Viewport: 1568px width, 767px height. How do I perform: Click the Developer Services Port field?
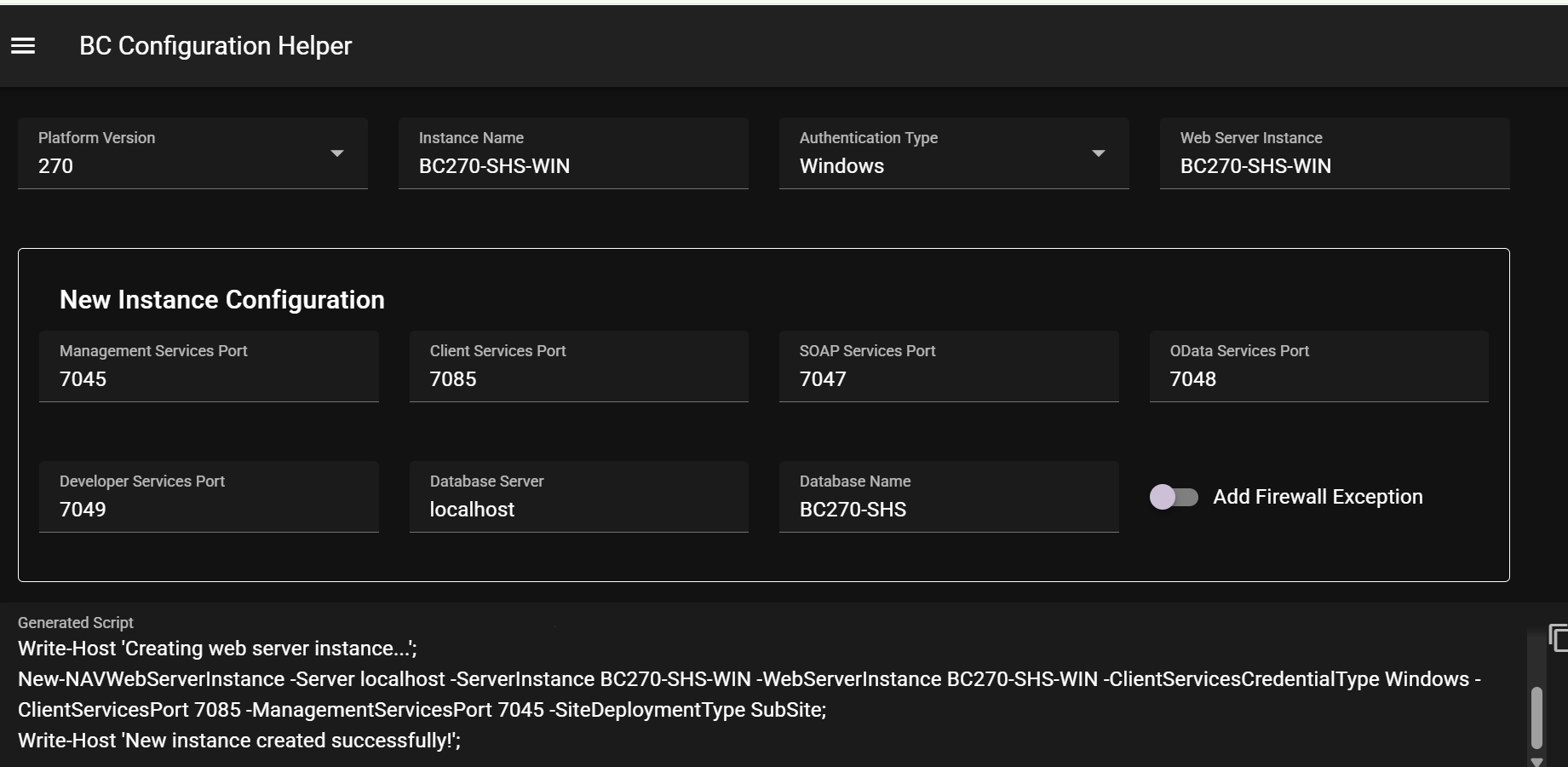[x=209, y=497]
